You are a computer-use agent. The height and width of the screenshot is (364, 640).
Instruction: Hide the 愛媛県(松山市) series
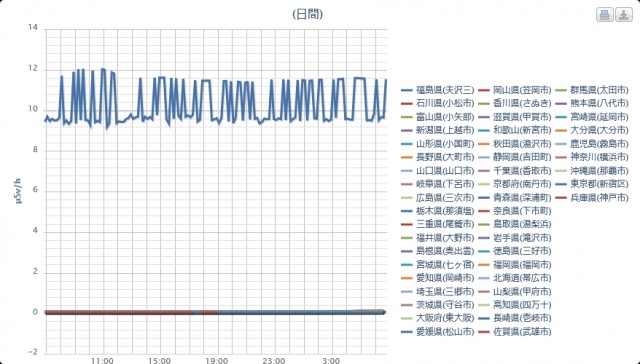pyautogui.click(x=438, y=332)
